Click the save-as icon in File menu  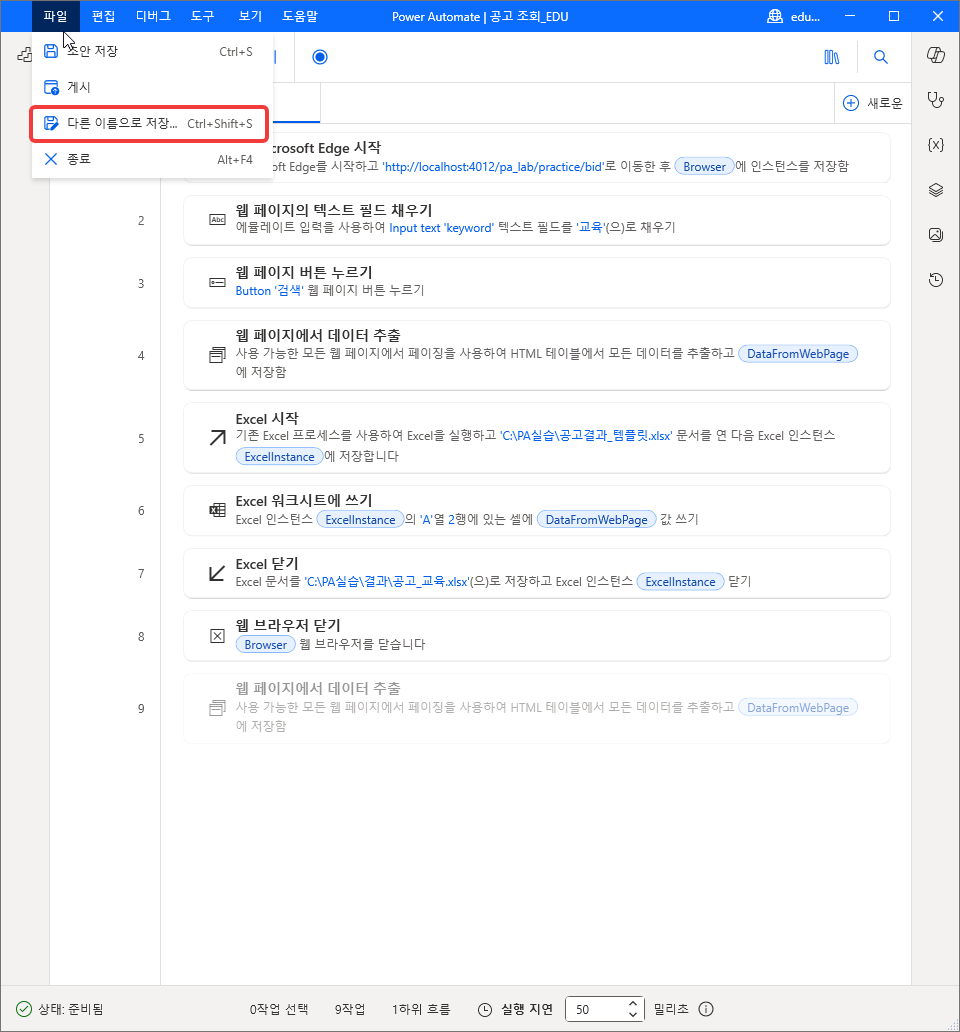pyautogui.click(x=51, y=123)
